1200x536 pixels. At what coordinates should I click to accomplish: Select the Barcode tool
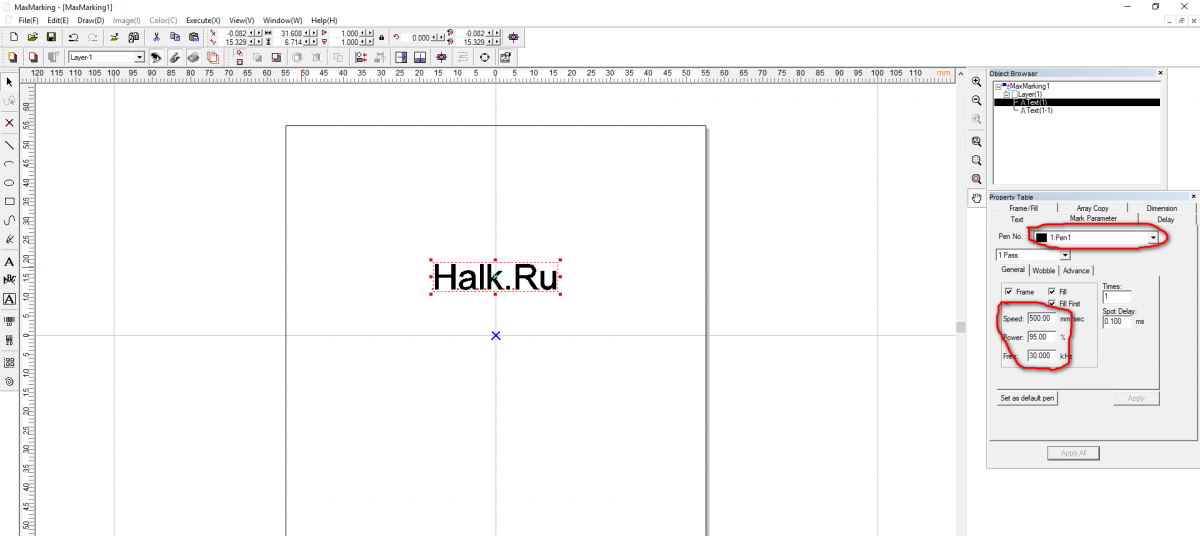tap(9, 321)
